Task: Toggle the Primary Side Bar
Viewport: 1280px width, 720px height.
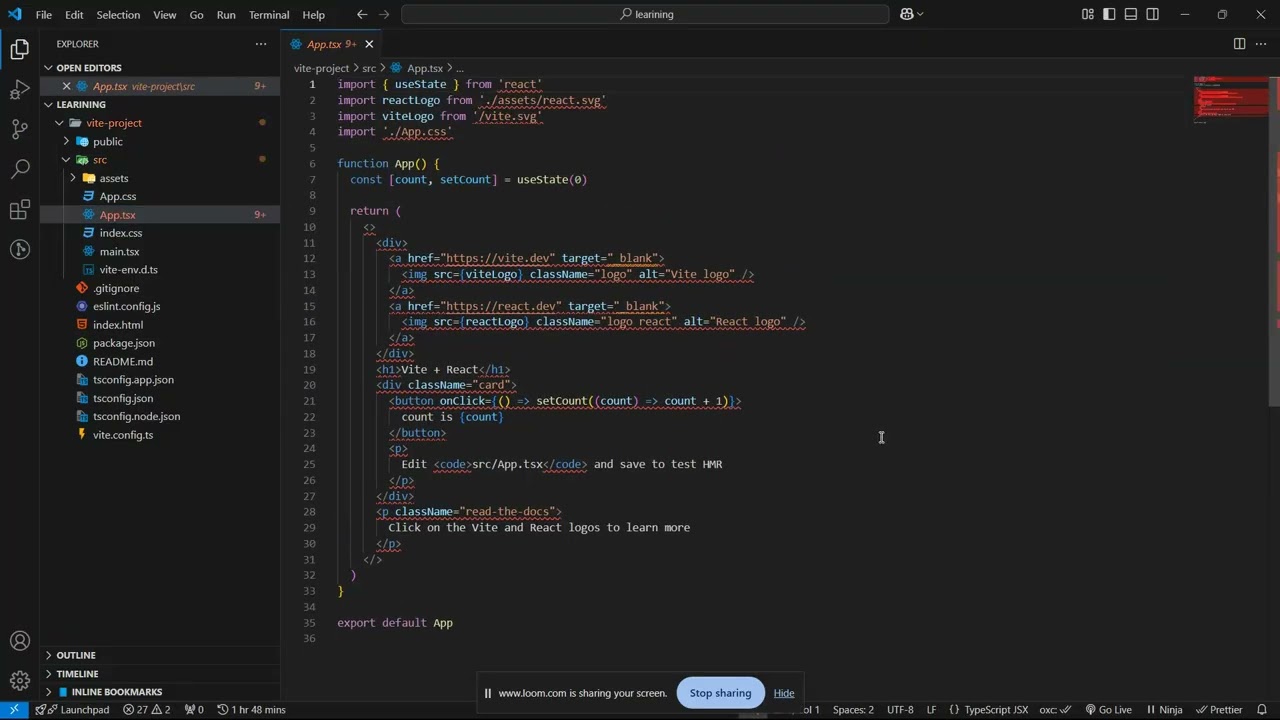Action: click(1109, 14)
